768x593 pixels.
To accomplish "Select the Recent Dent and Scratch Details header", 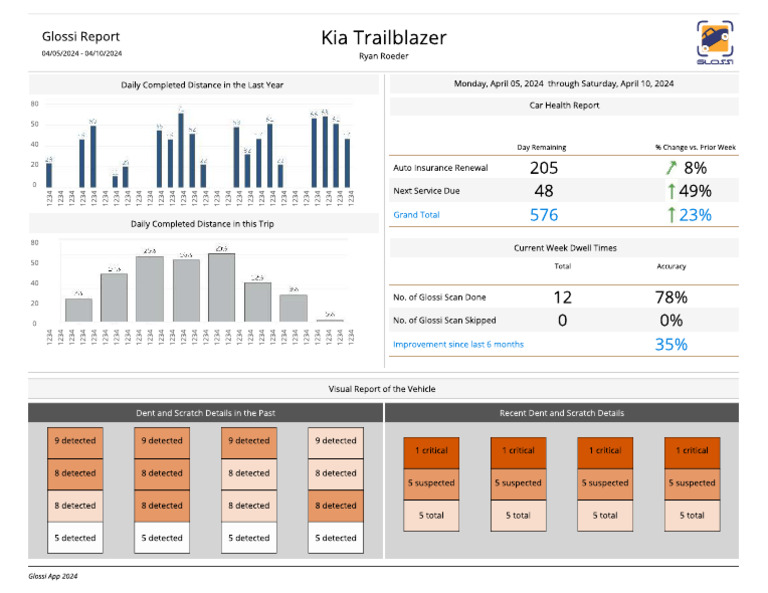I will tap(562, 413).
